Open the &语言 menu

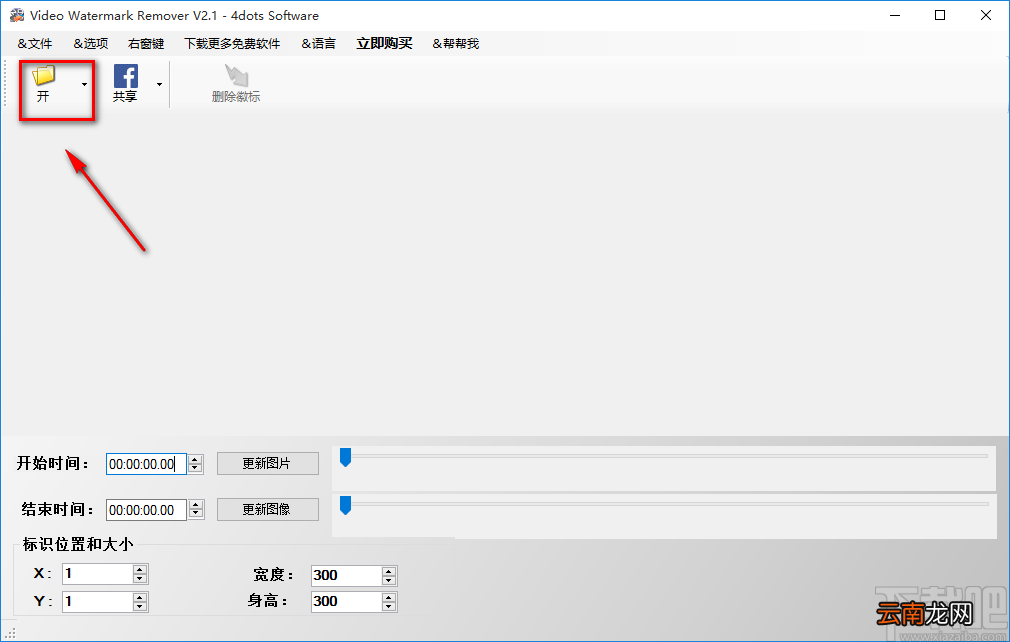(x=318, y=44)
